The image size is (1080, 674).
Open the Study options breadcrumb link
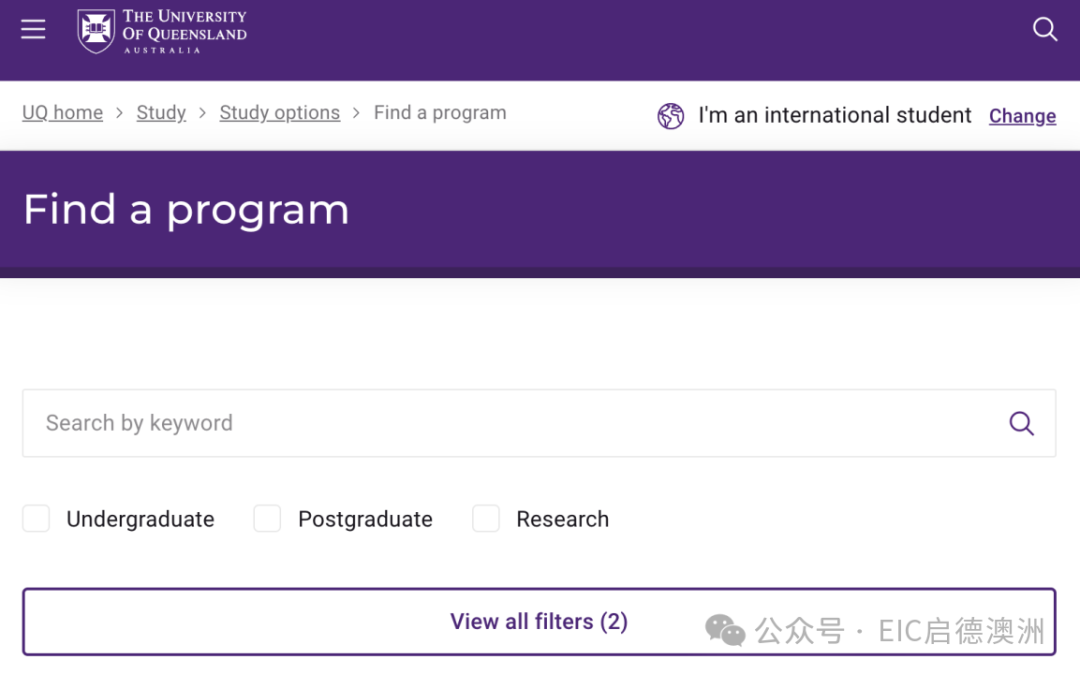(x=280, y=112)
